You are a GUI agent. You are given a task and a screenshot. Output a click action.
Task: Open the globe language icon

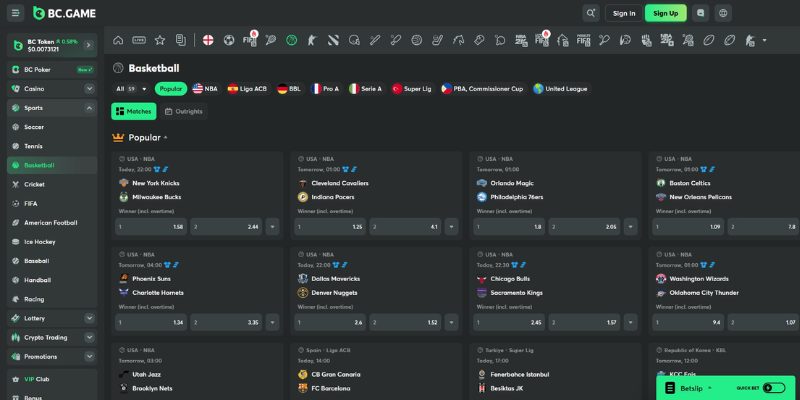[x=723, y=13]
